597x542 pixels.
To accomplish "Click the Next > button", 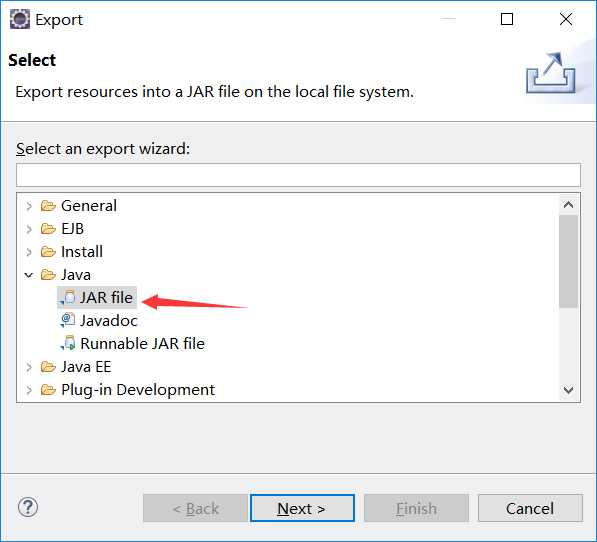I will point(302,508).
